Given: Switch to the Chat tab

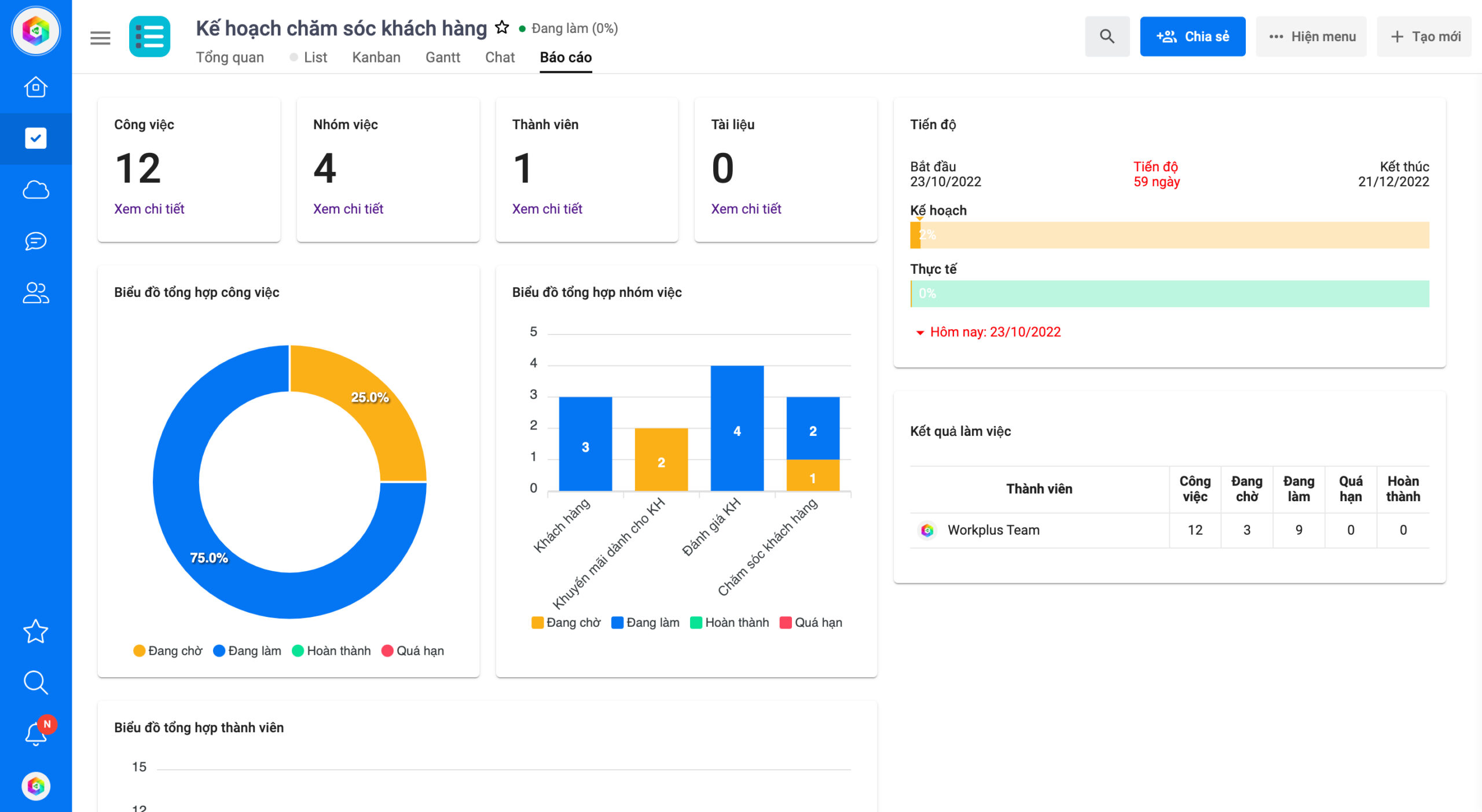Looking at the screenshot, I should (500, 57).
